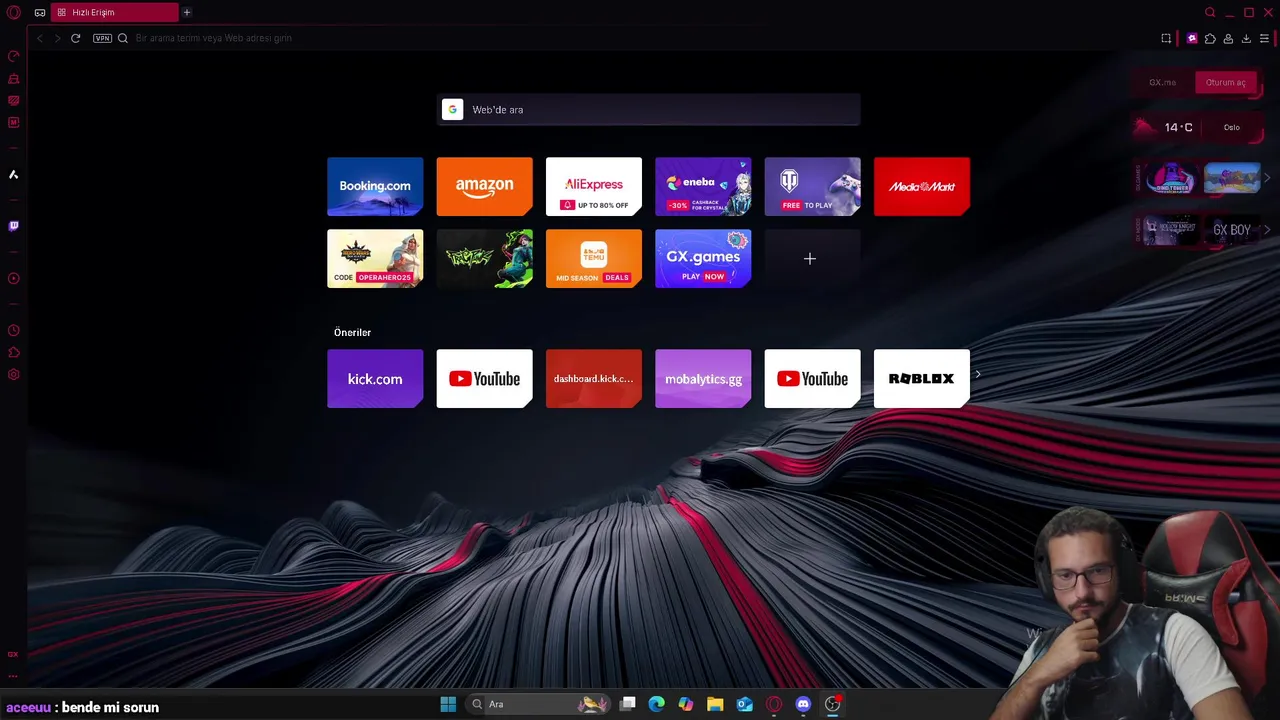Open the YouTube suggestion beside Roblox

[x=812, y=378]
